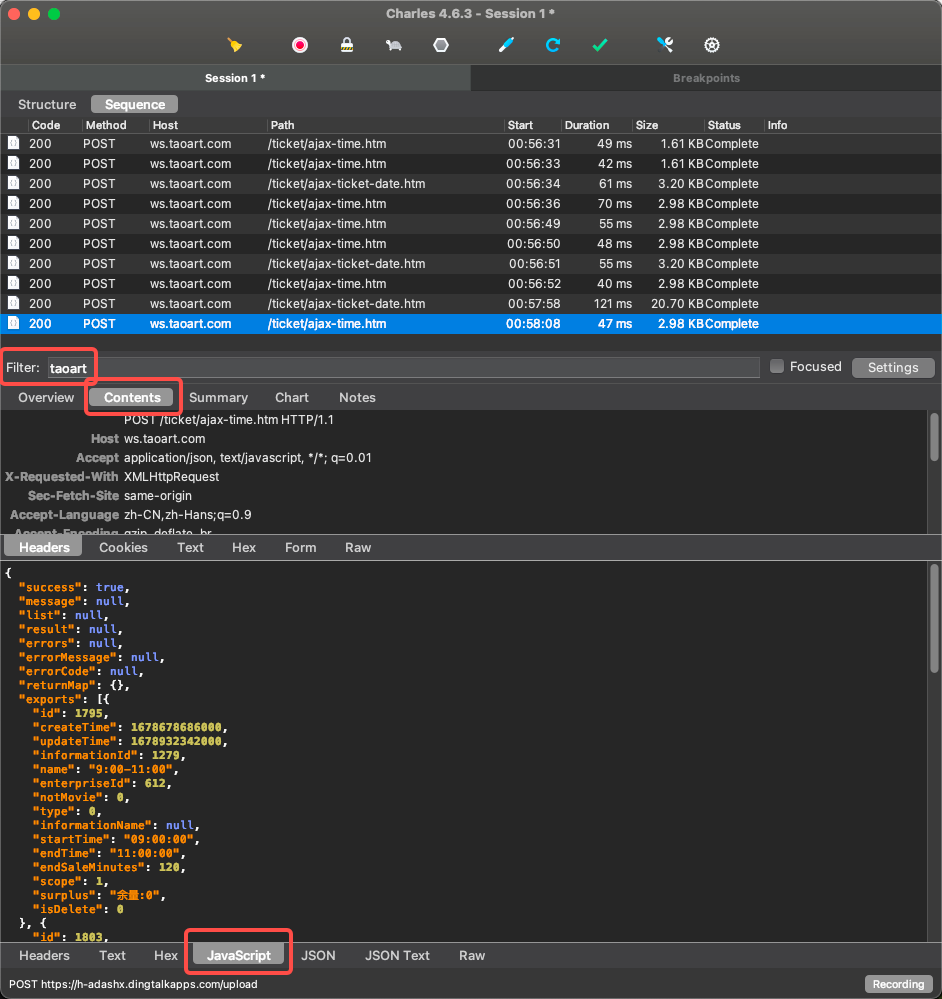The width and height of the screenshot is (942, 999).
Task: Open the Breakpoints tab
Action: pos(706,78)
